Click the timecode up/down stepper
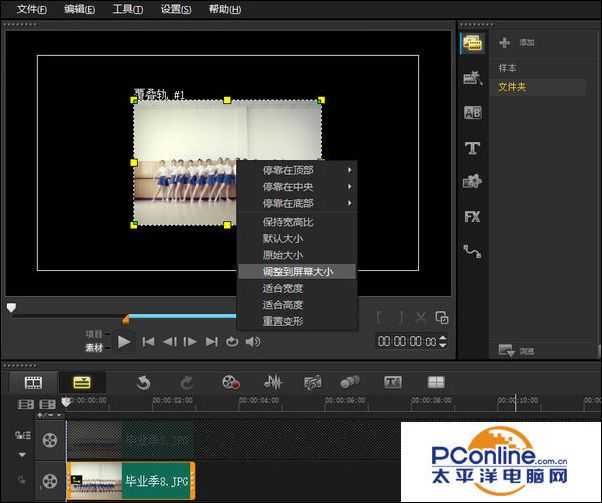 (x=443, y=341)
